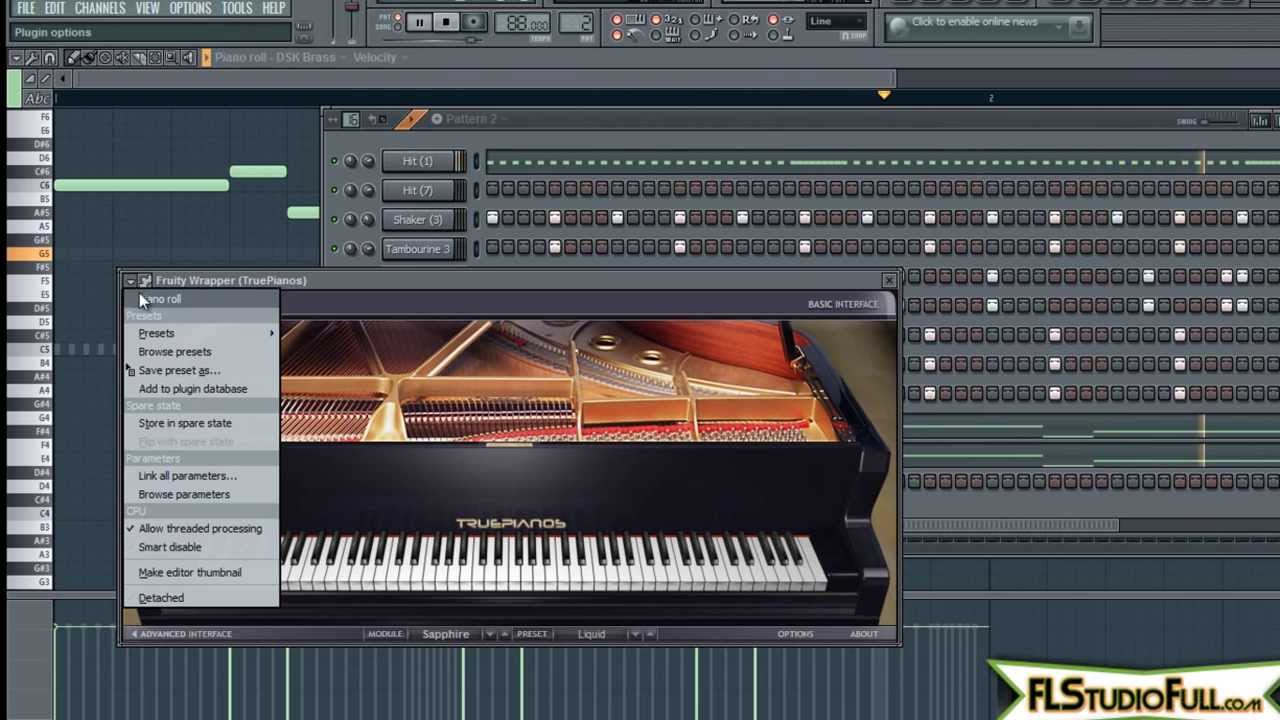Open the Piano roll - DSK Brass target dropdown
Viewport: 1280px width, 720px height.
pos(280,57)
